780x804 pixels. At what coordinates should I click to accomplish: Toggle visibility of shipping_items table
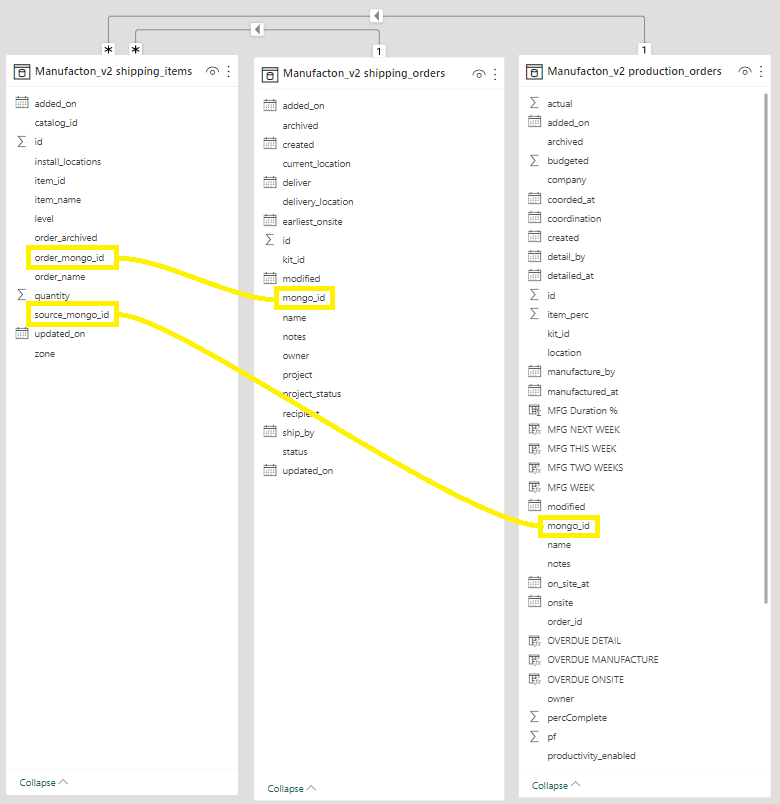tap(212, 72)
